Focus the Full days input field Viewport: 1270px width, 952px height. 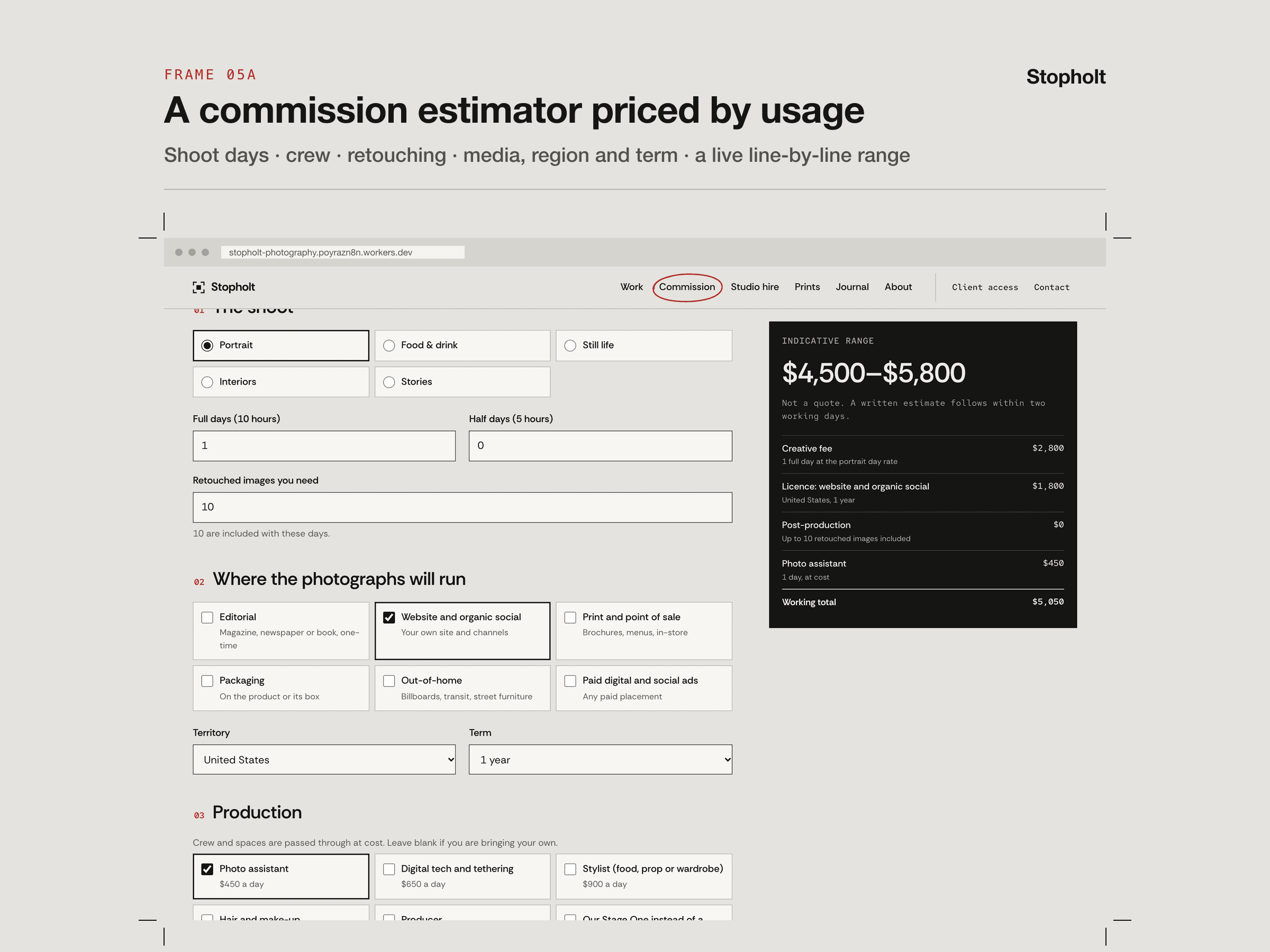324,446
